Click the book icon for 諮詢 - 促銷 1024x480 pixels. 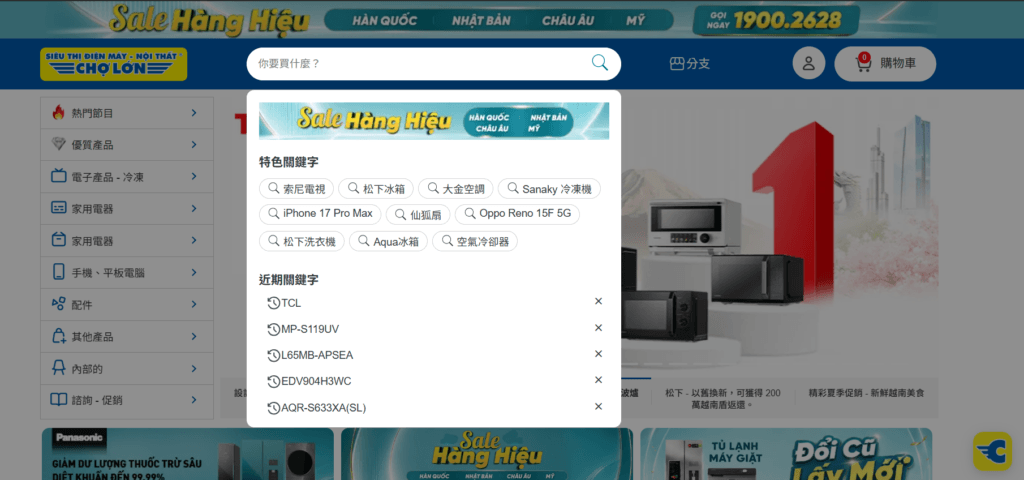(59, 399)
